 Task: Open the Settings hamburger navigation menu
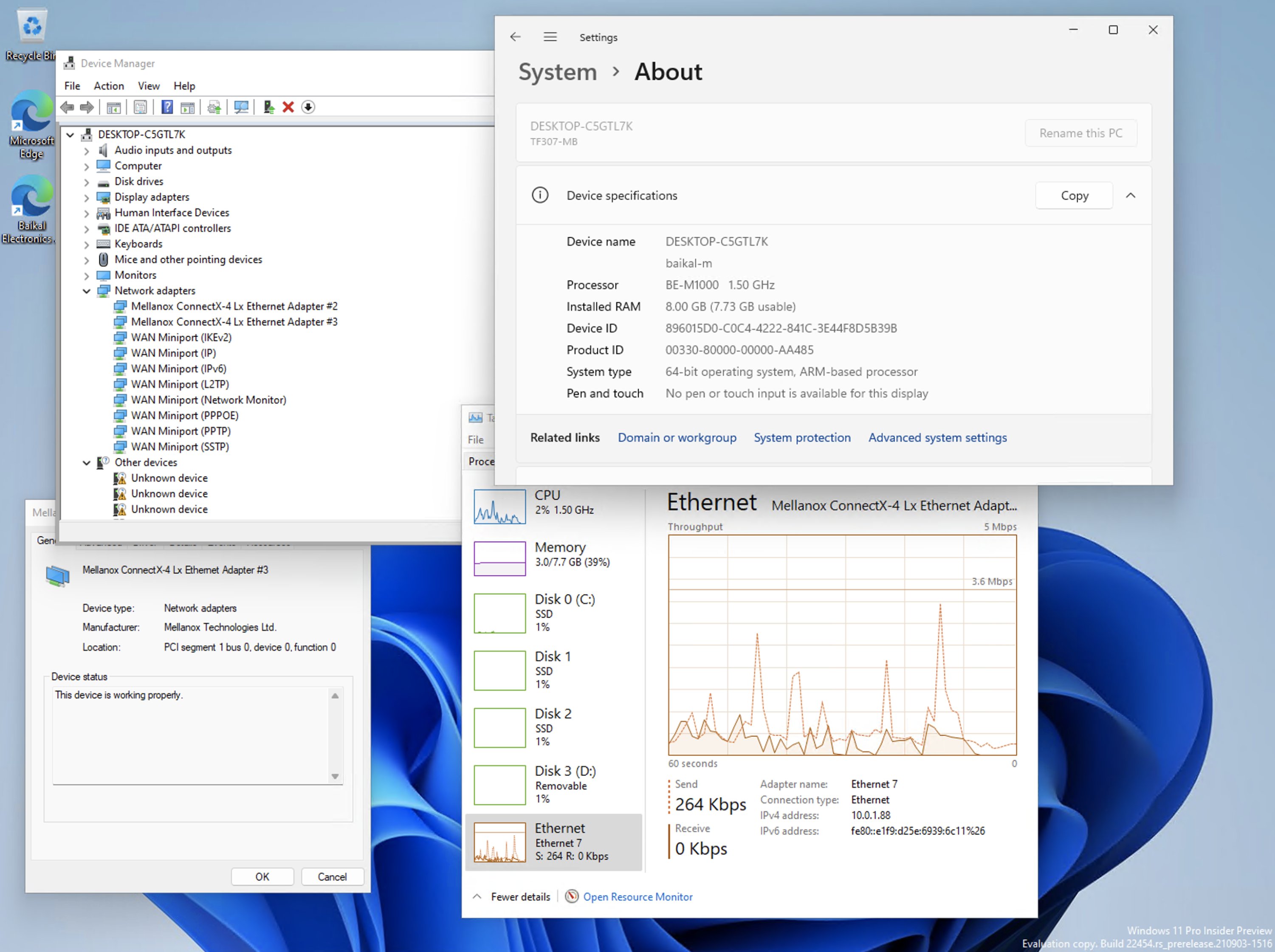pos(550,37)
